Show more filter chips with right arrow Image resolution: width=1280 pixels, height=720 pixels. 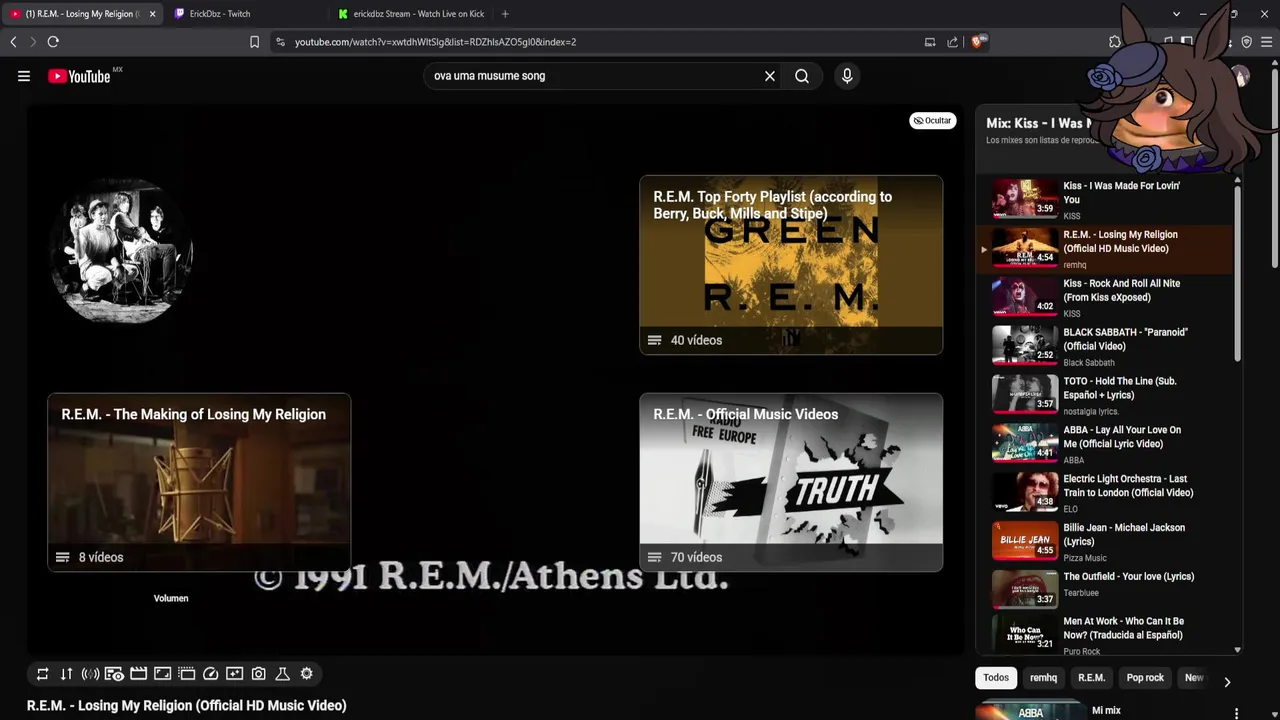[x=1227, y=682]
